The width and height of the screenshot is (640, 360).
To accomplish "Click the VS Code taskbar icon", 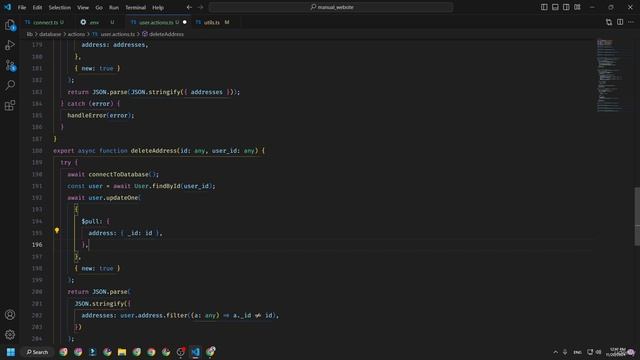I will [x=196, y=352].
